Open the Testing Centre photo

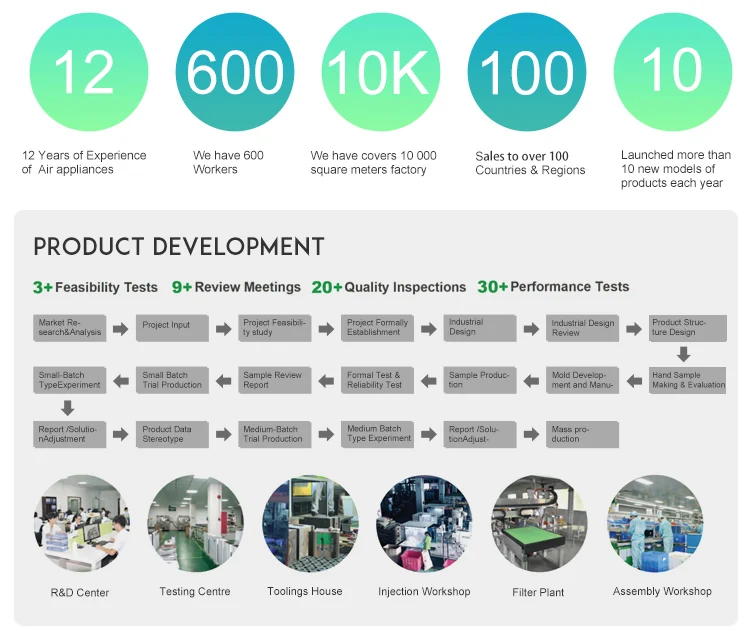[x=195, y=524]
